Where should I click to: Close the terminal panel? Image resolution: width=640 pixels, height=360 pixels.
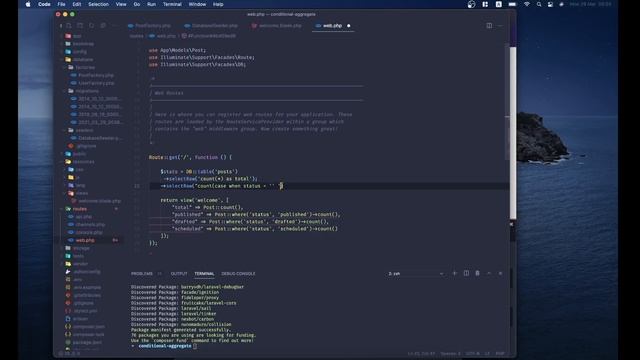click(500, 273)
